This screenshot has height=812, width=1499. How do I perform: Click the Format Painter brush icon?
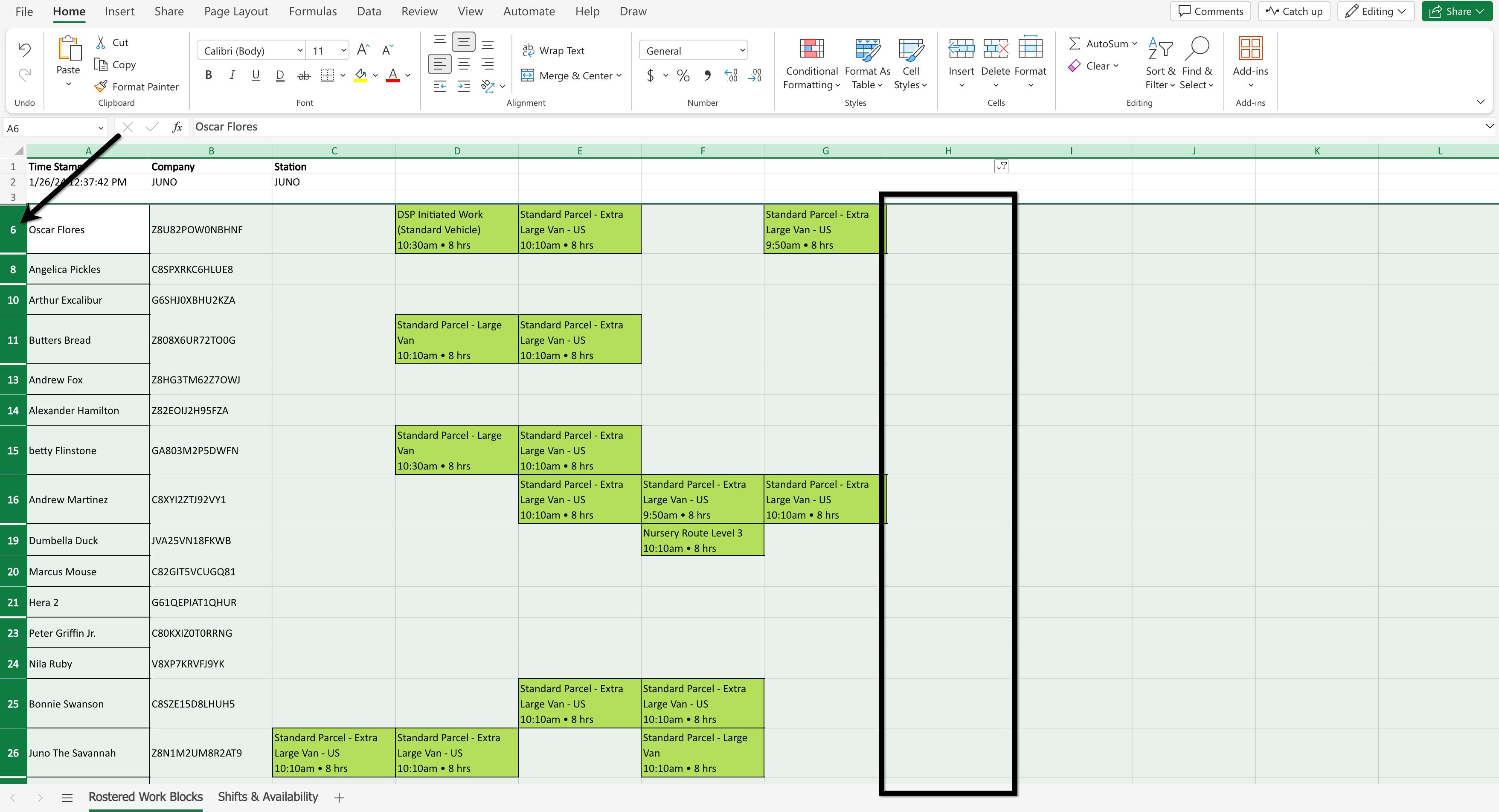[101, 86]
